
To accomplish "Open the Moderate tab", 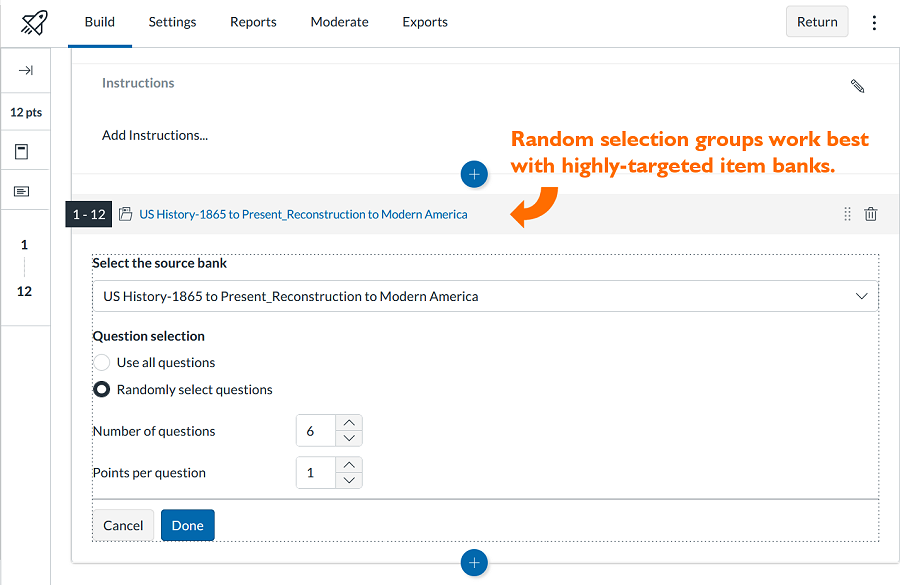I will pos(339,22).
